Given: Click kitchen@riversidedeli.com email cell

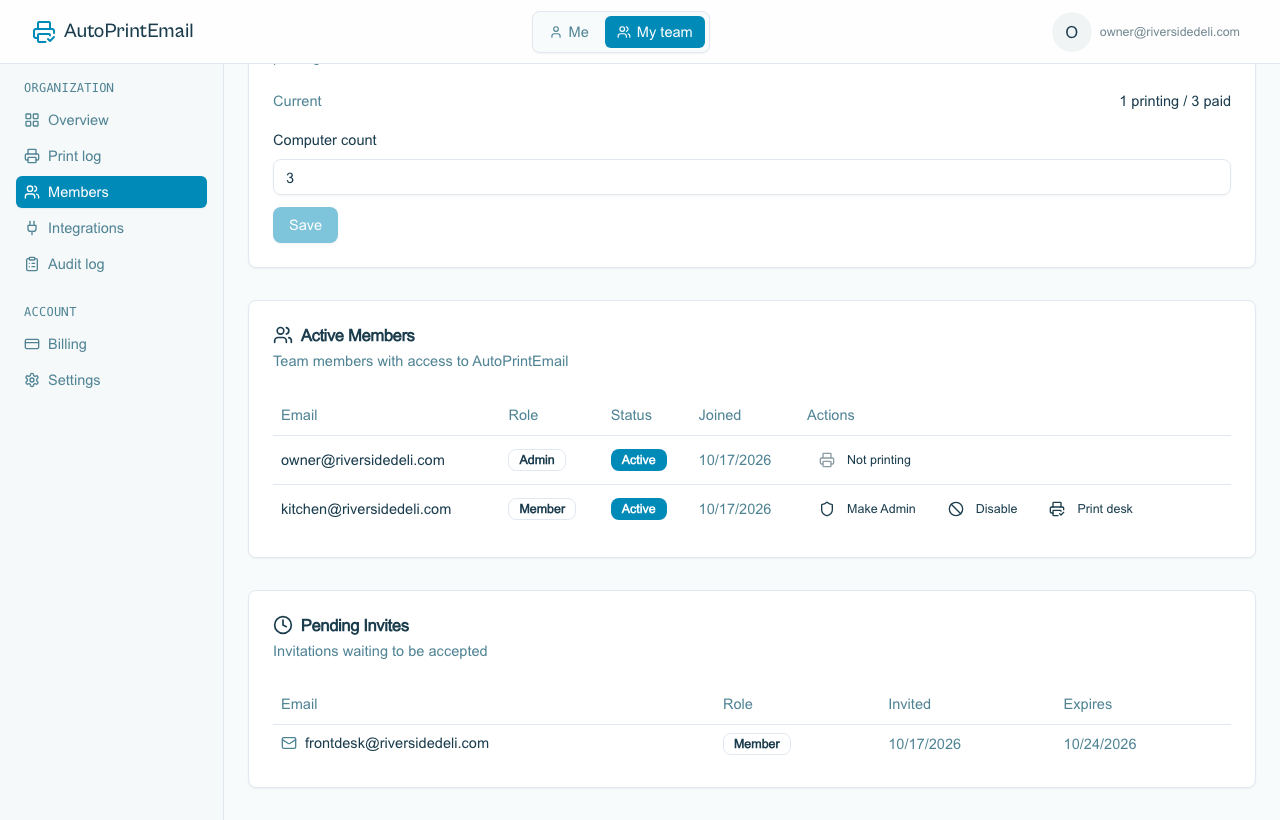Looking at the screenshot, I should (366, 509).
